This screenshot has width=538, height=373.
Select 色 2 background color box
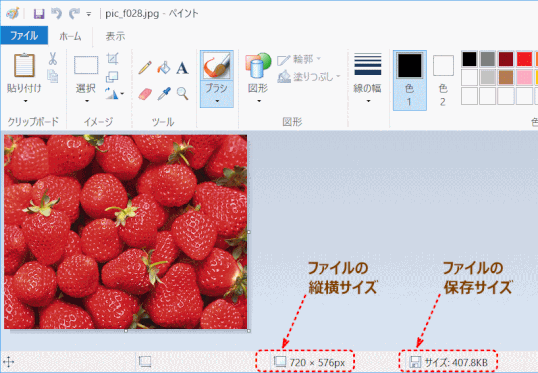(443, 80)
